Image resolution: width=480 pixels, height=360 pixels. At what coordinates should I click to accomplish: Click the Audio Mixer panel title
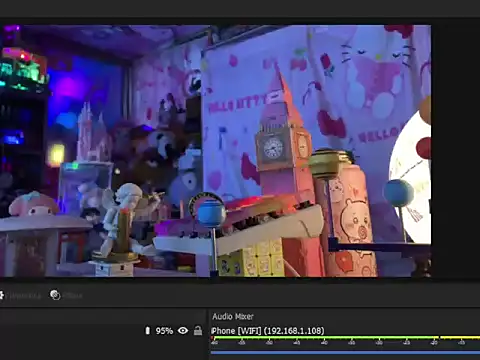(x=233, y=316)
